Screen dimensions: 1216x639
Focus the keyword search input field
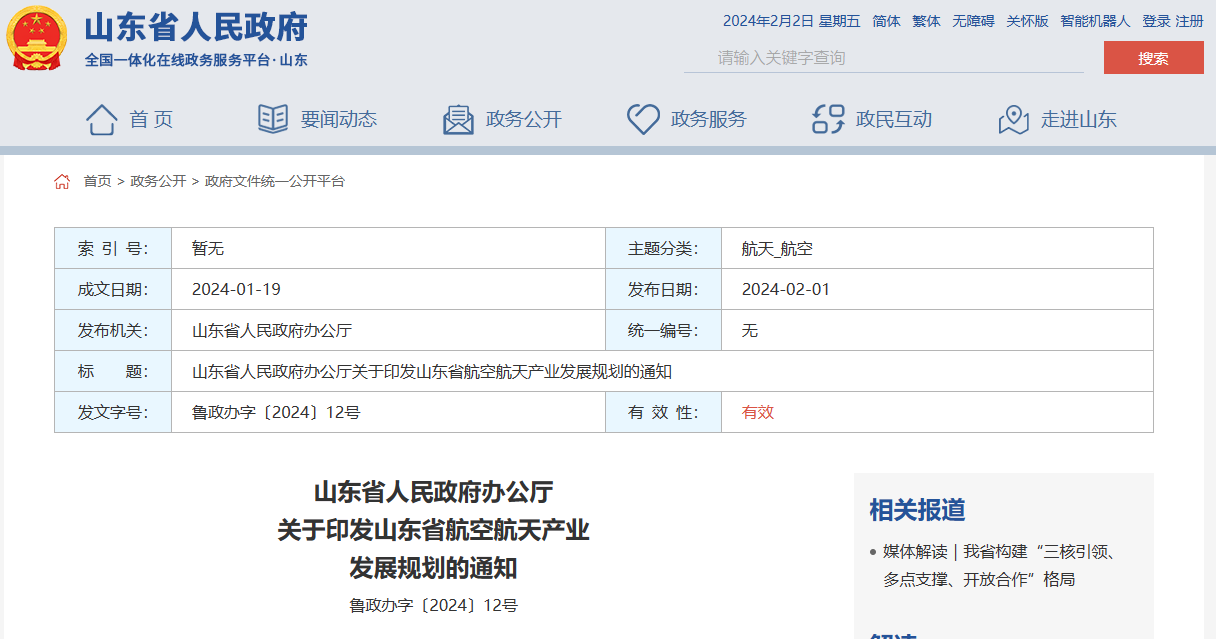884,58
